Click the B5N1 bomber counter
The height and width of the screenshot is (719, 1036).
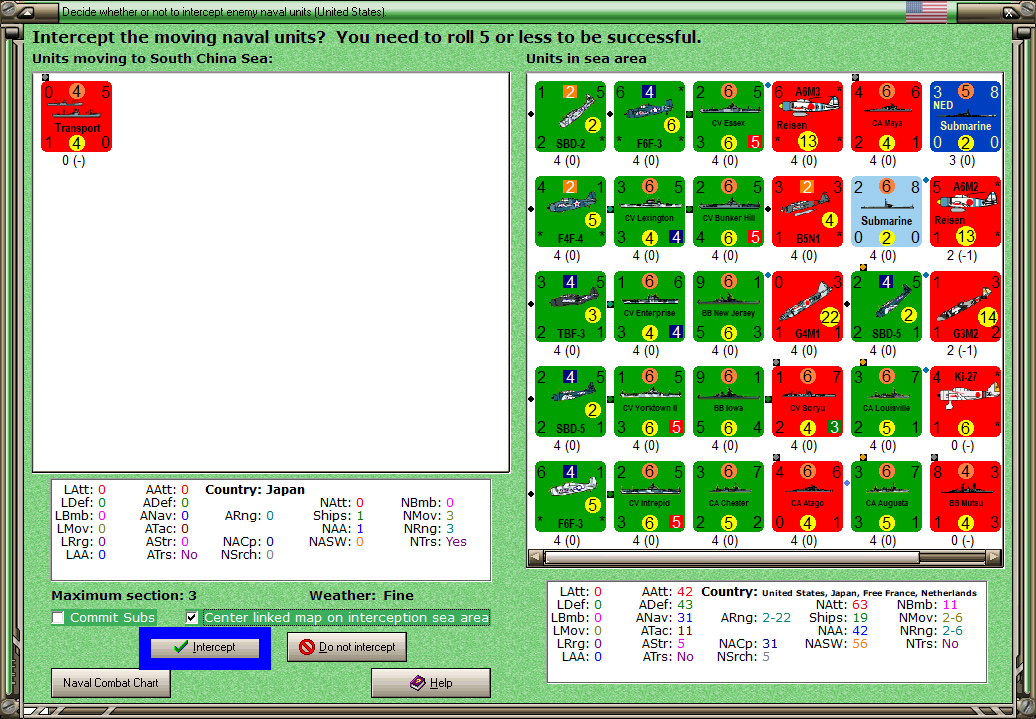click(x=807, y=211)
